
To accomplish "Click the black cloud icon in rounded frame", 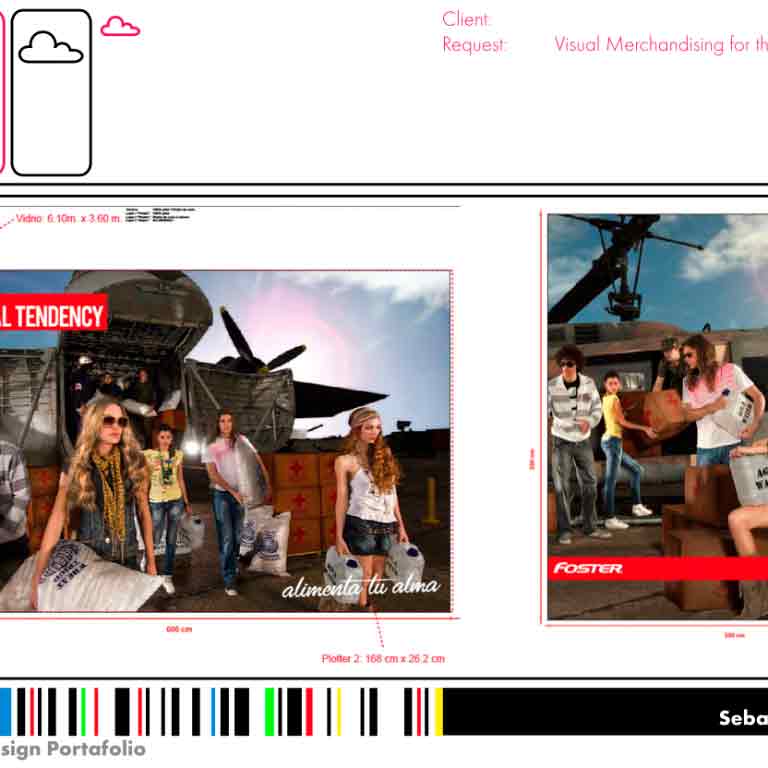I will (x=51, y=47).
